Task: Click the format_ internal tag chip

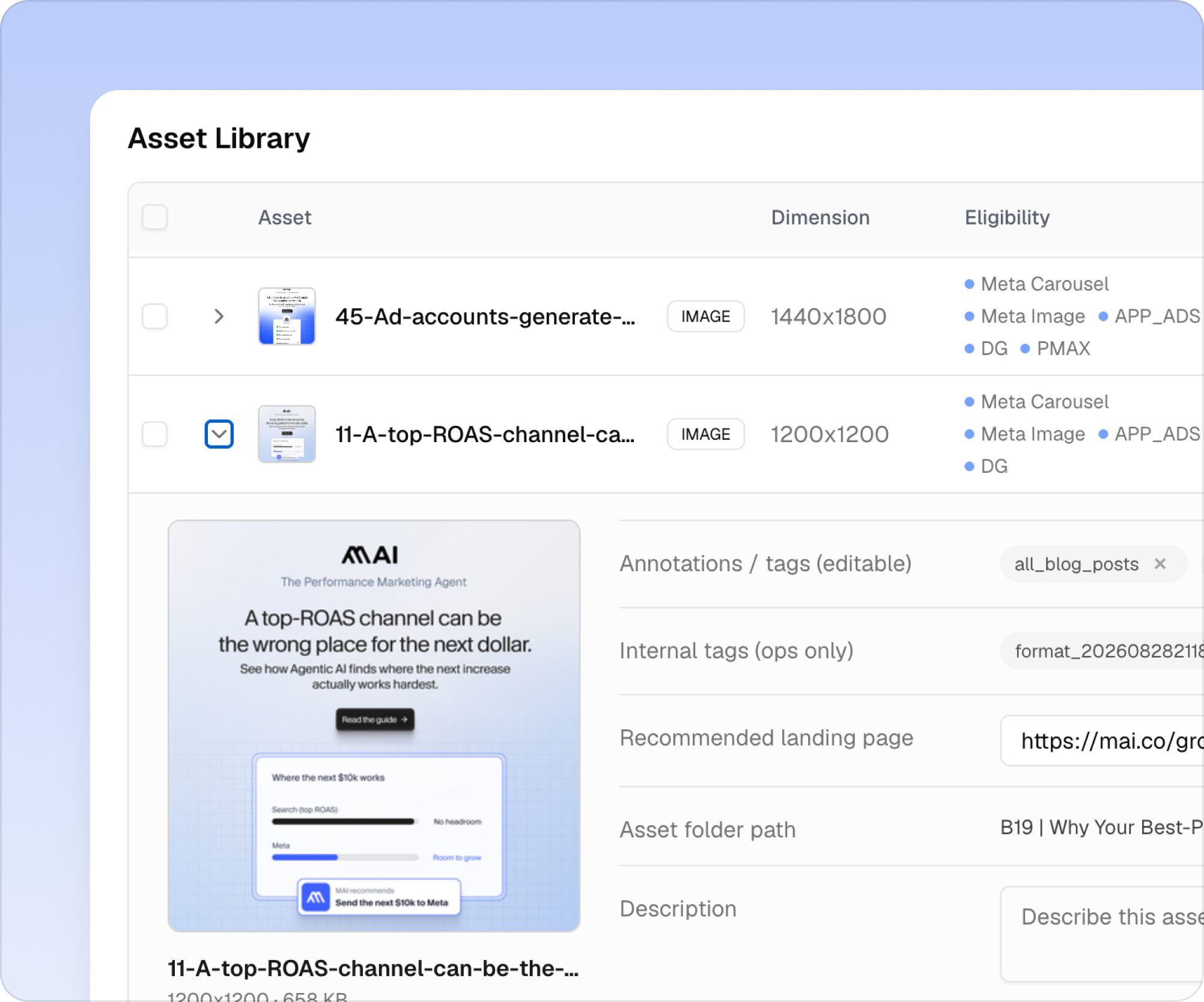Action: tap(1102, 651)
